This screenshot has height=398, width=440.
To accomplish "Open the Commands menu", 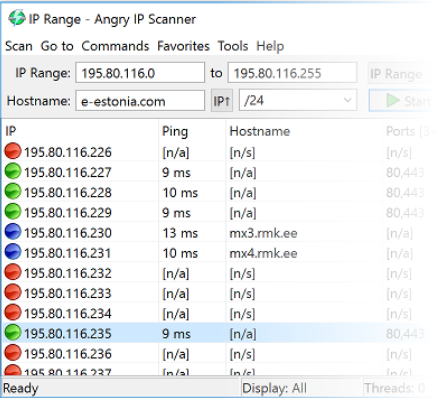I will 115,46.
